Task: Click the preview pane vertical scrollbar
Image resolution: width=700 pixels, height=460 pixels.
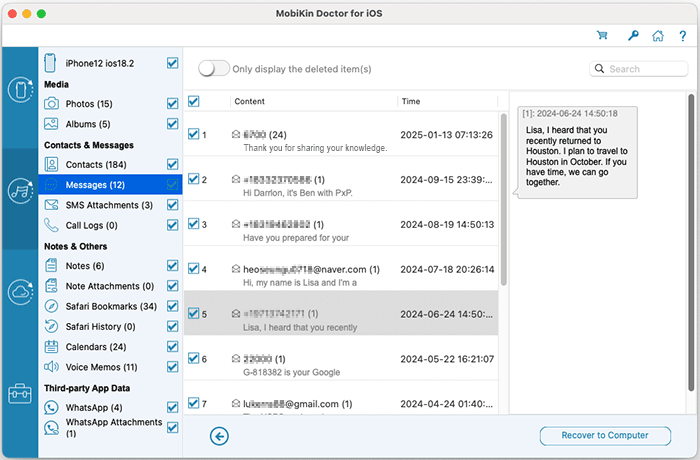Action: [x=691, y=243]
